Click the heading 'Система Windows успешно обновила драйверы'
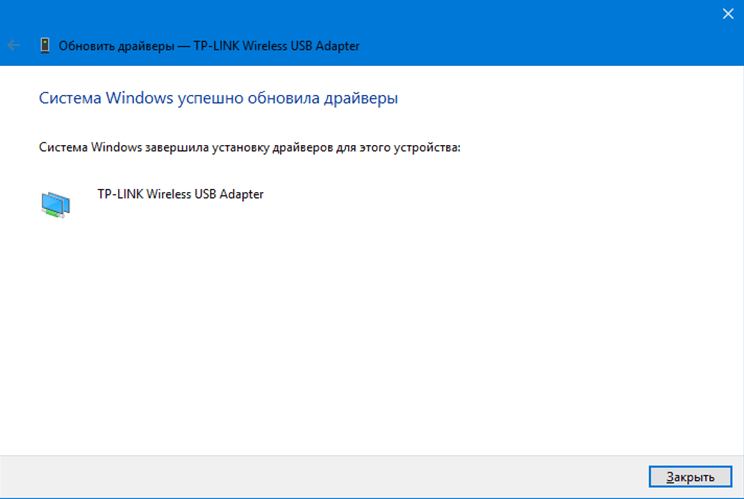 coord(218,98)
